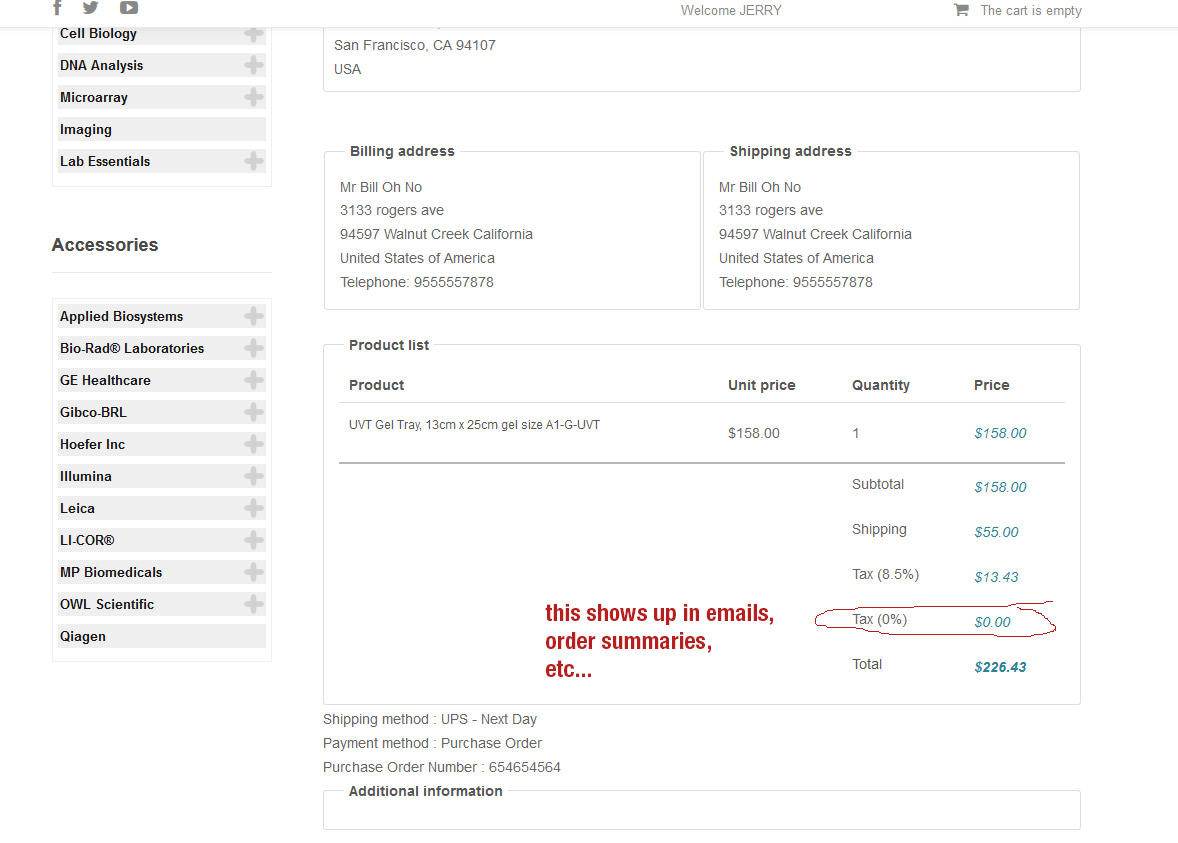Expand the Microarray category plus

coord(254,98)
